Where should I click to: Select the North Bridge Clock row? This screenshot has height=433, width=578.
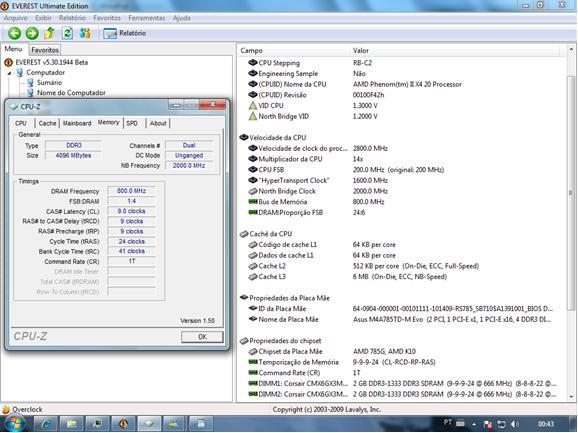[x=401, y=191]
